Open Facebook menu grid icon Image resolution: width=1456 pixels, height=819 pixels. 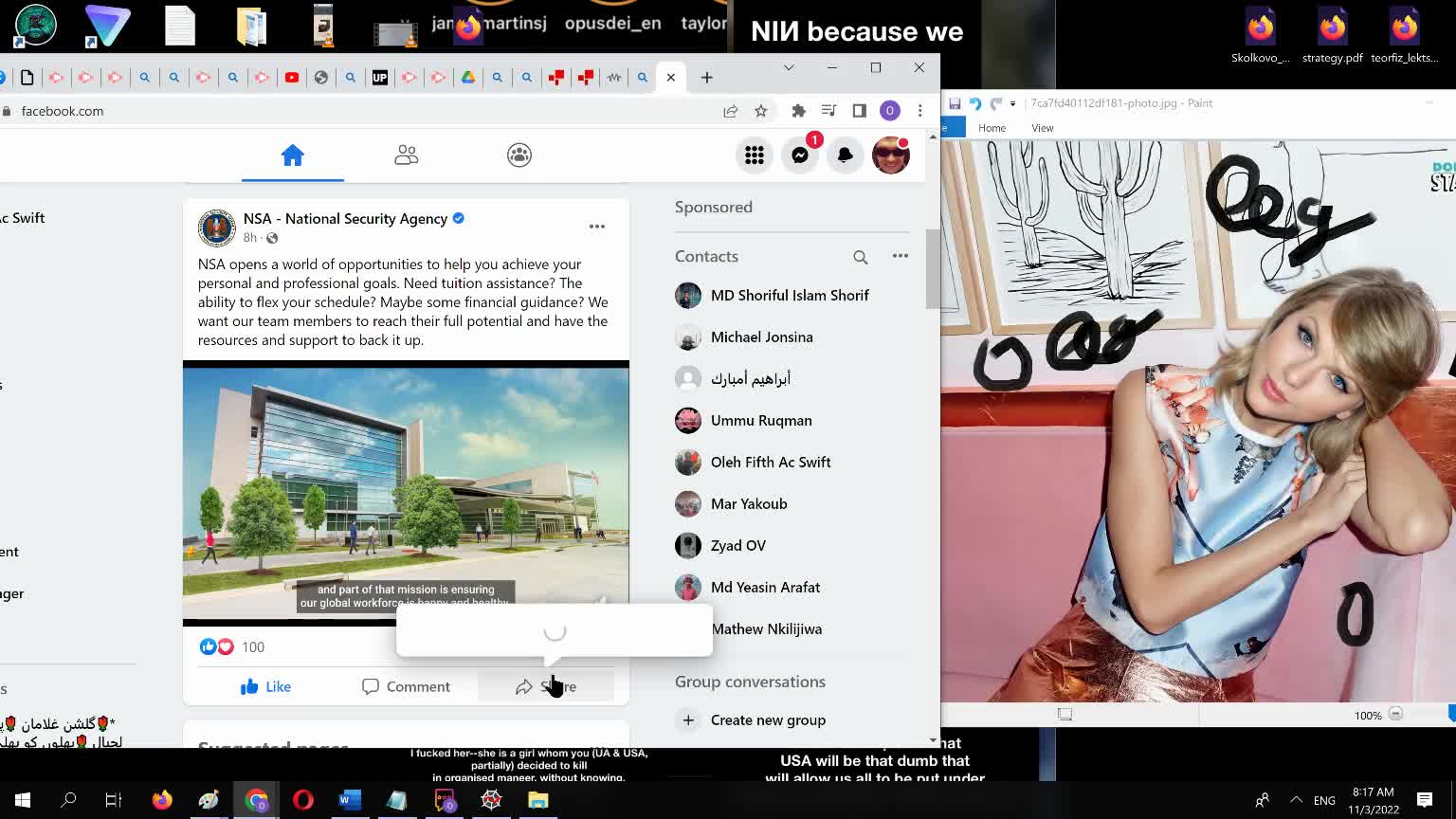coord(755,155)
